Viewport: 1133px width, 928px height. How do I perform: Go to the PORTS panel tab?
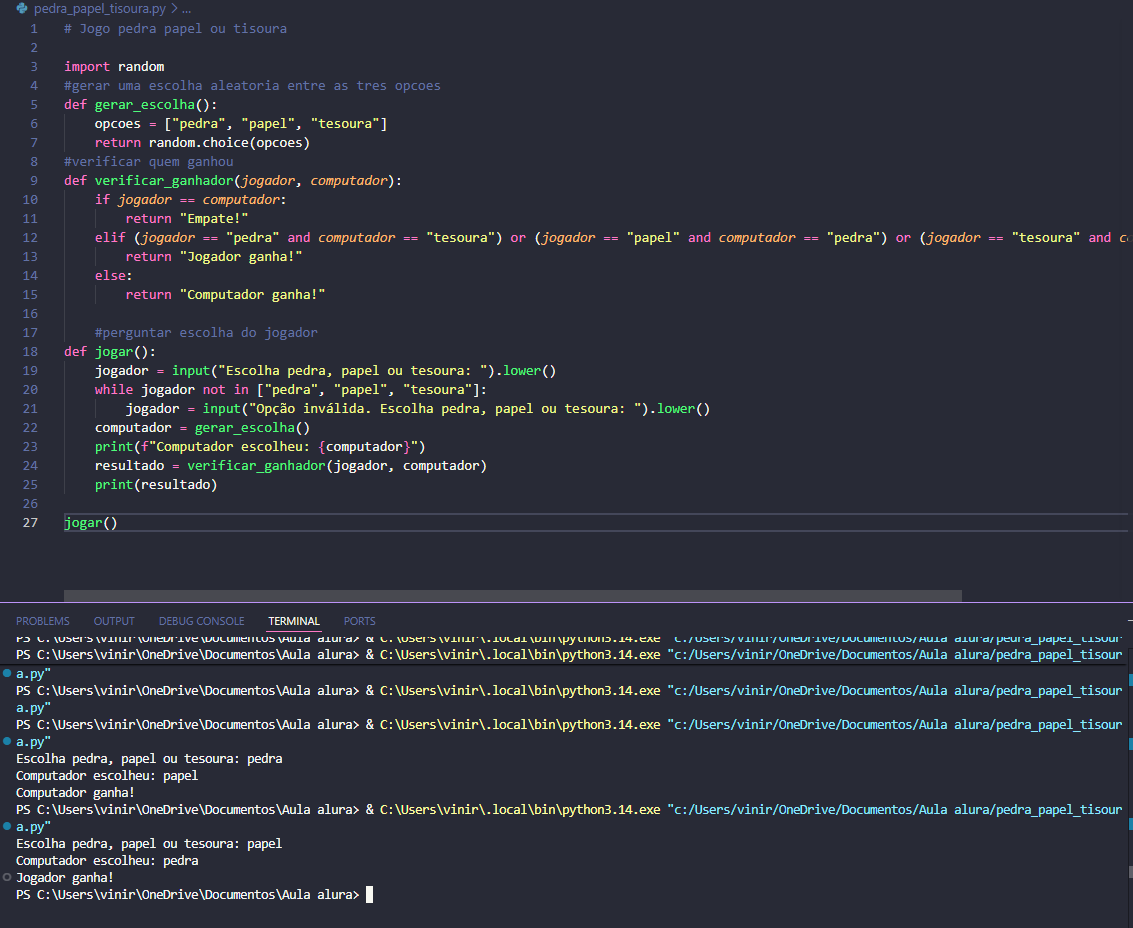tap(360, 621)
